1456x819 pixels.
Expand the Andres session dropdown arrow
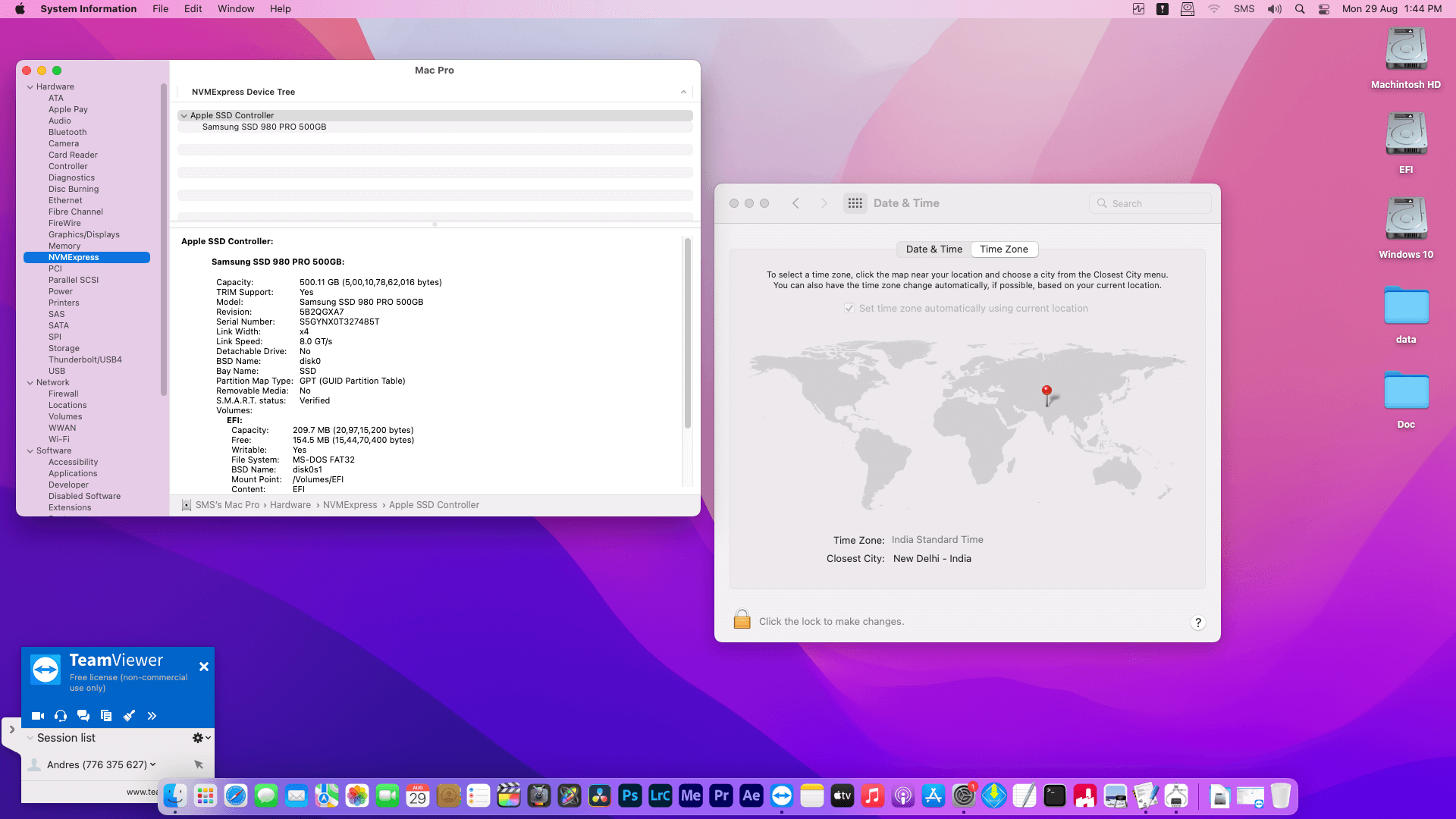tap(153, 764)
